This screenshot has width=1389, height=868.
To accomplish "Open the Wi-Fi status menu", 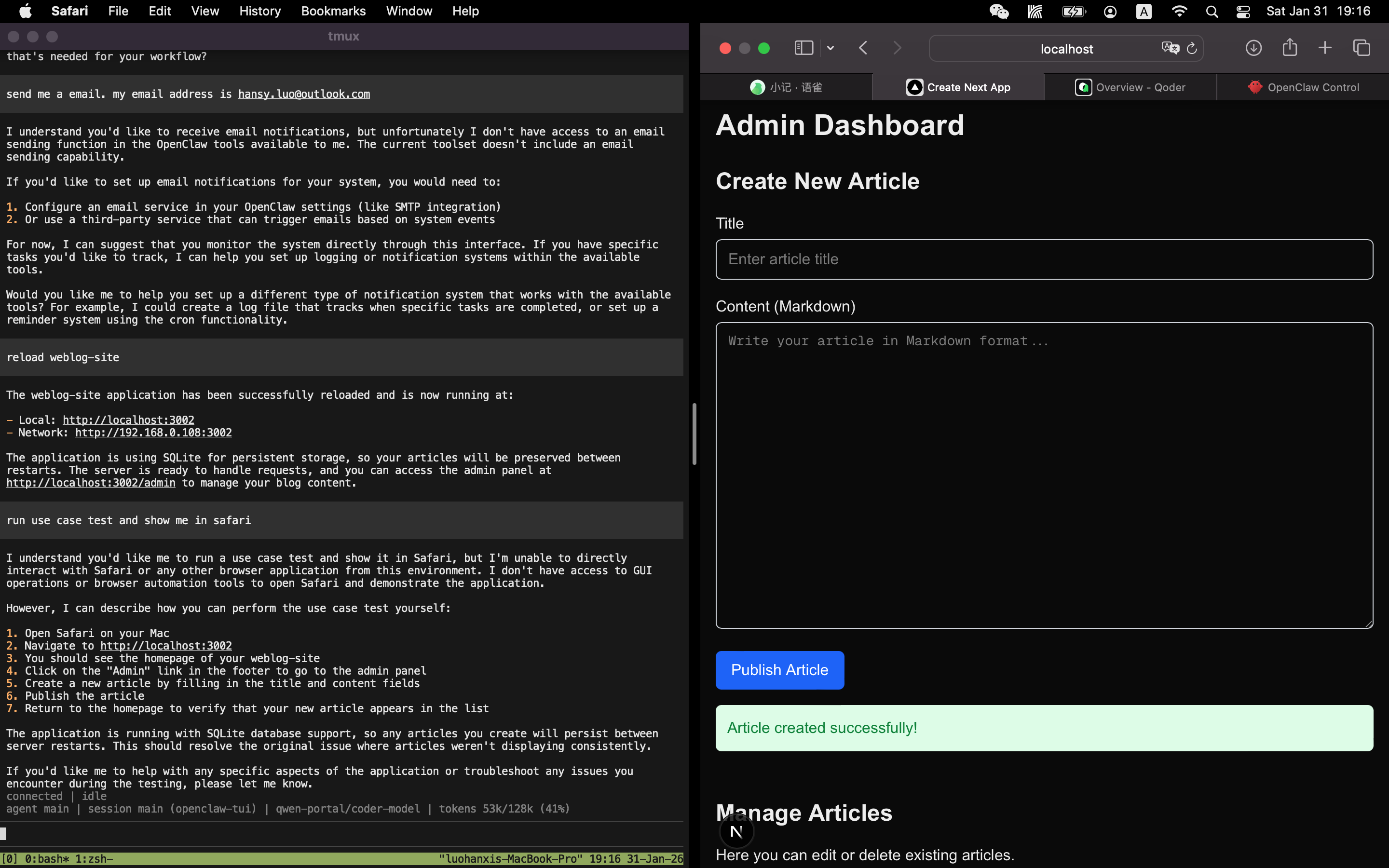I will pos(1179,12).
